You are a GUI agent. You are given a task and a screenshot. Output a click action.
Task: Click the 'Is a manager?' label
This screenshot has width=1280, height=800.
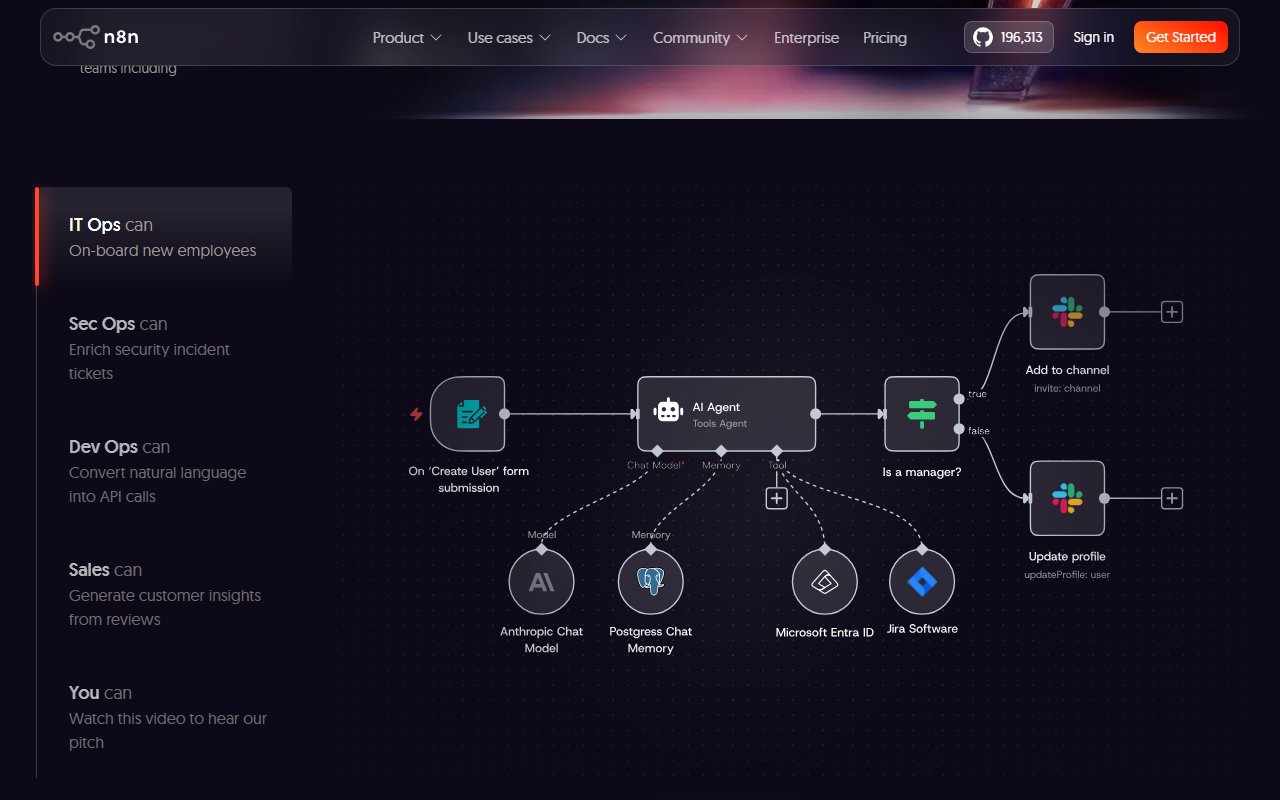click(922, 471)
